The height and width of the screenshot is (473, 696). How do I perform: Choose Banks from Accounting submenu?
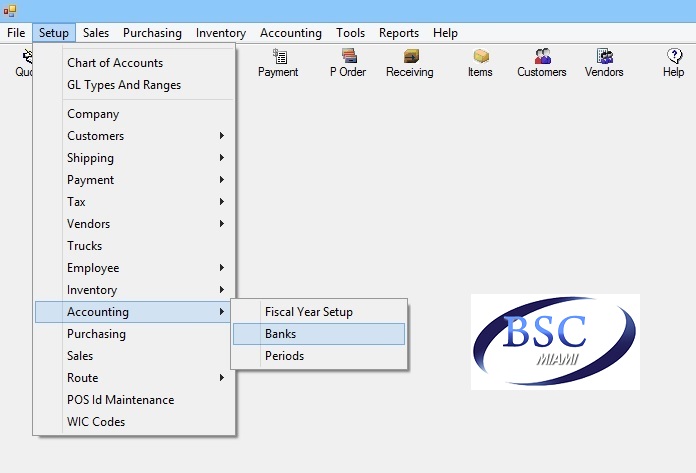click(x=319, y=334)
